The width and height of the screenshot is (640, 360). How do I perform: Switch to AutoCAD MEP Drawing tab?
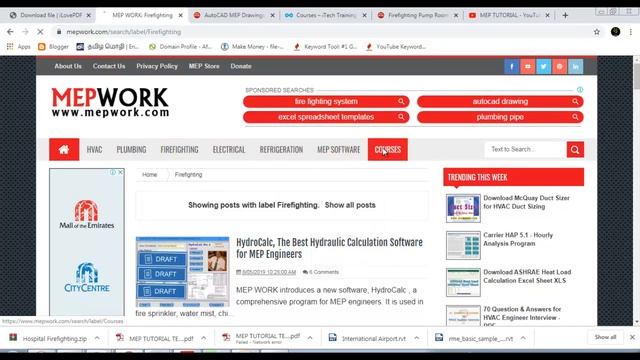point(234,15)
